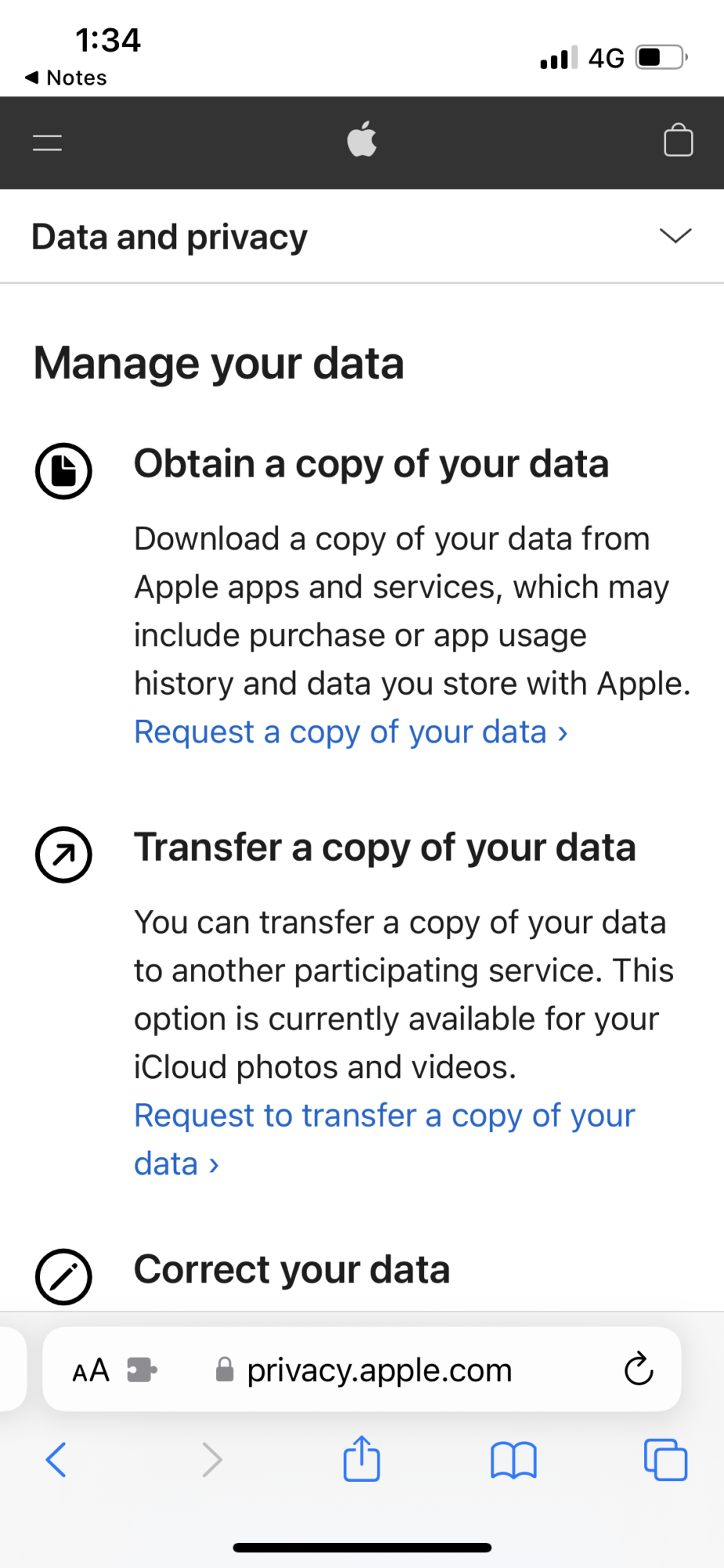Open Safari bookmarks book icon
The height and width of the screenshot is (1568, 724).
[x=513, y=1460]
